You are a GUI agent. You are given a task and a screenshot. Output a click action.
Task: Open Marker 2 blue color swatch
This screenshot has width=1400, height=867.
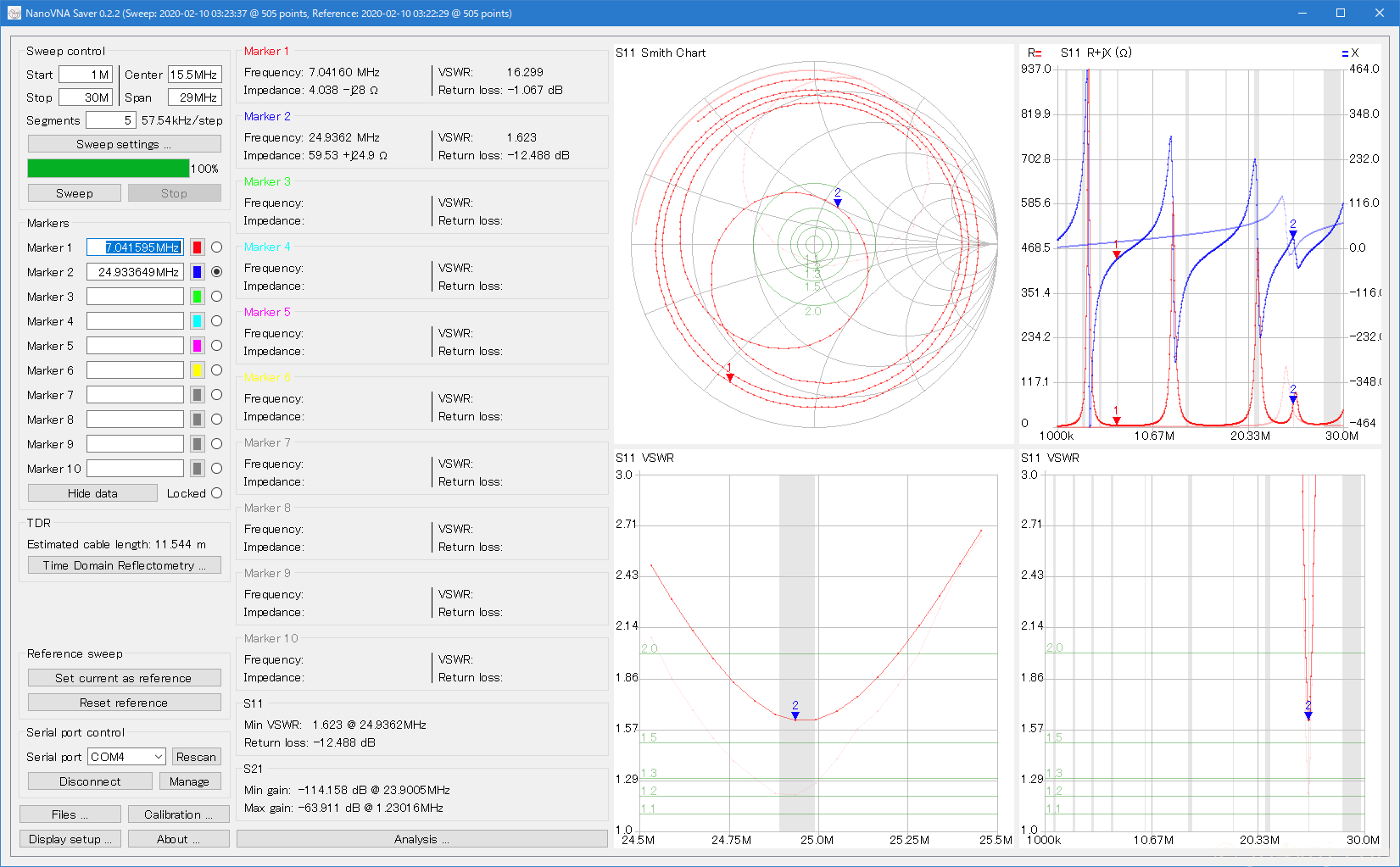(197, 272)
